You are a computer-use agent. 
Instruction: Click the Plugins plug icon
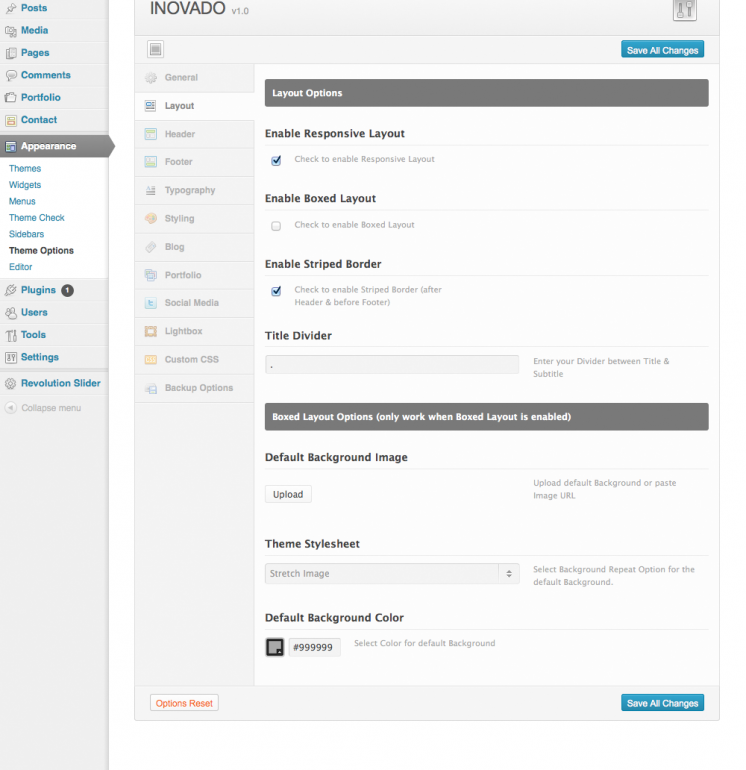(x=11, y=290)
